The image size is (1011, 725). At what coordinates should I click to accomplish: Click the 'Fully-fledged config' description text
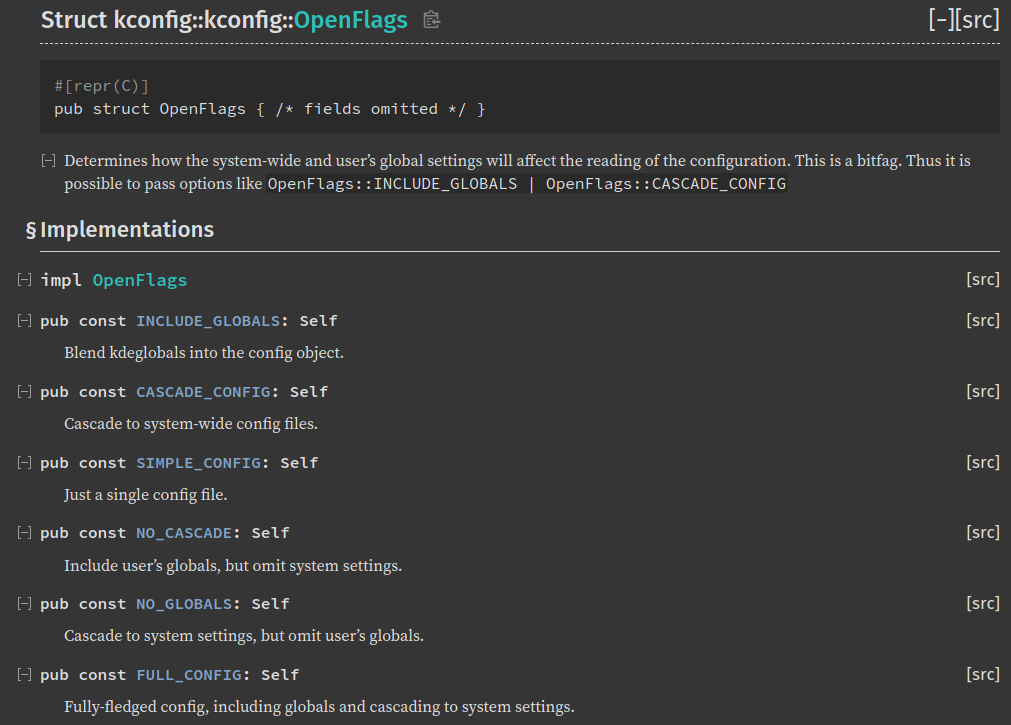coord(319,707)
